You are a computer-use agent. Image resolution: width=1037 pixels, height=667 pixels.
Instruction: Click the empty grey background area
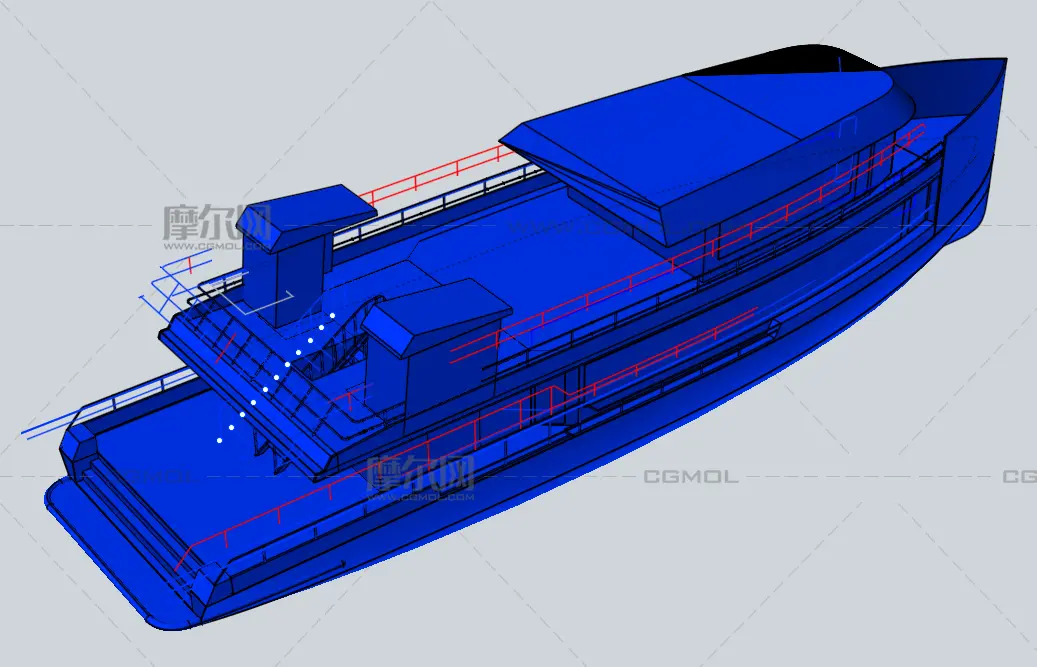tap(850, 560)
